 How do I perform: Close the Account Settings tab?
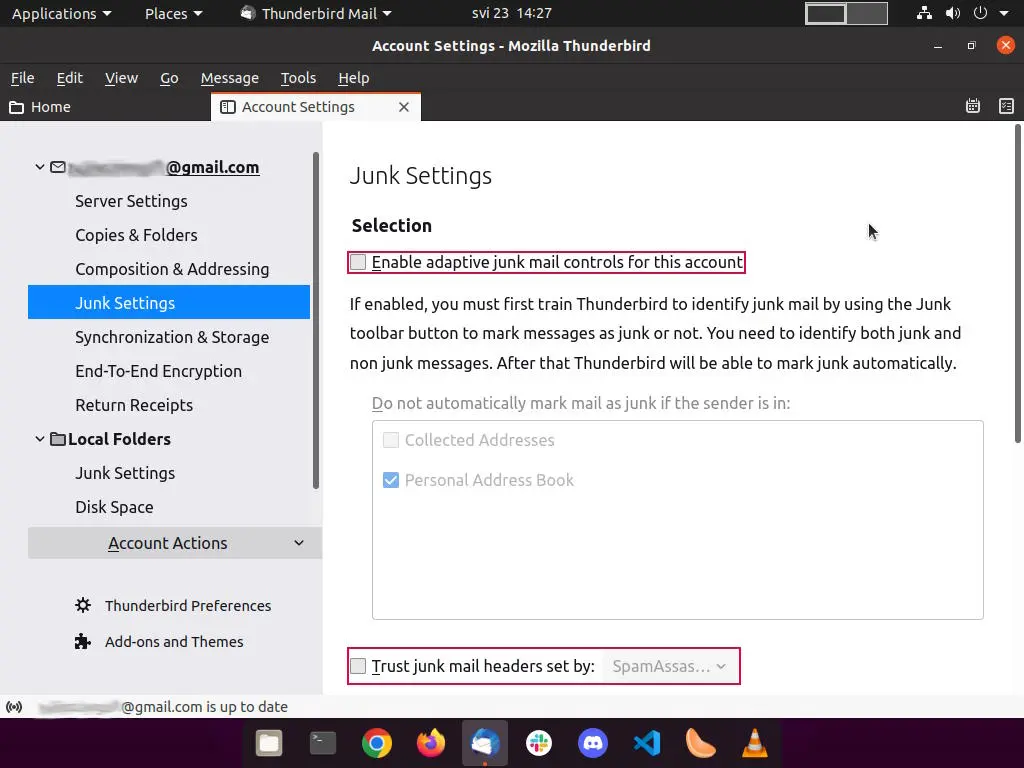pos(404,107)
